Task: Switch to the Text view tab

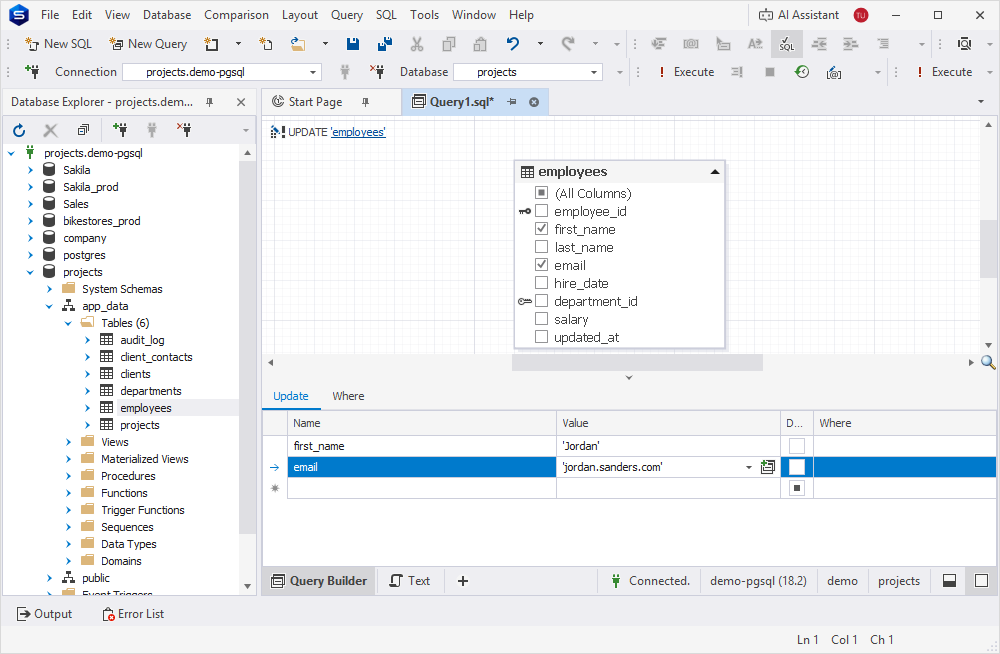Action: pyautogui.click(x=410, y=581)
